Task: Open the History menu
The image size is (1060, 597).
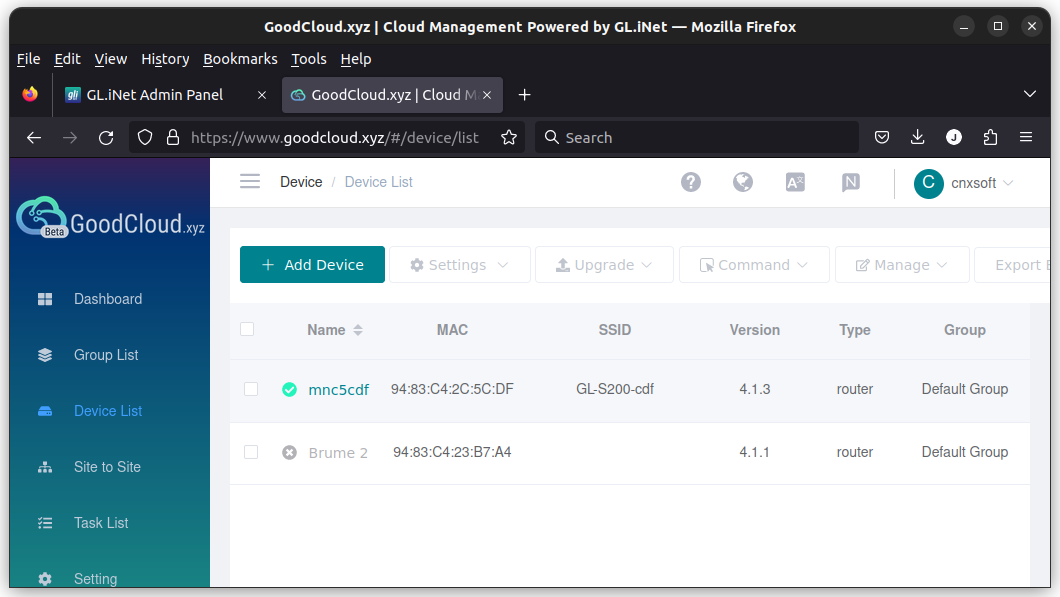Action: [x=165, y=59]
